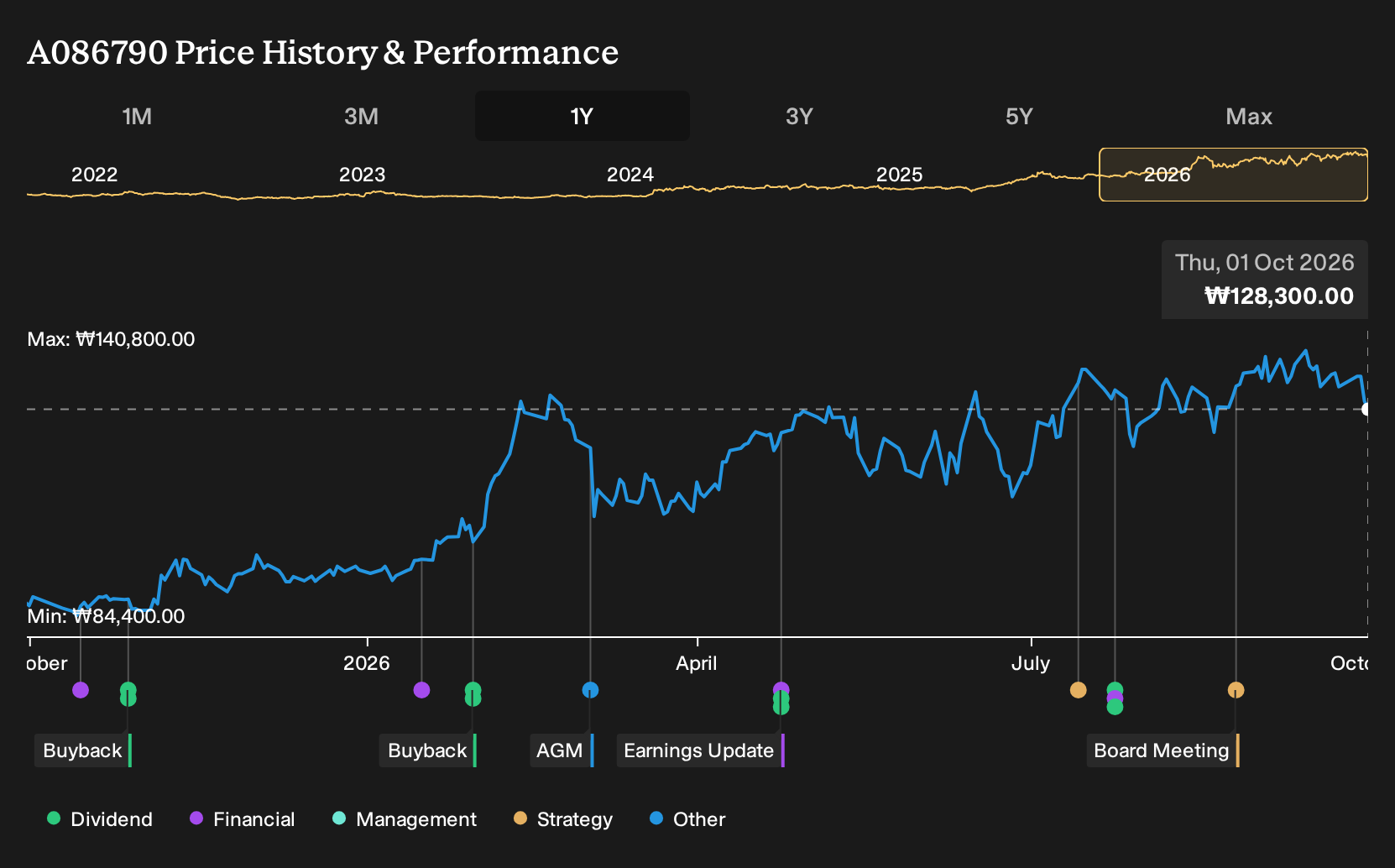Jump to 2025 on the overview timeline
Image resolution: width=1395 pixels, height=868 pixels.
pyautogui.click(x=900, y=175)
